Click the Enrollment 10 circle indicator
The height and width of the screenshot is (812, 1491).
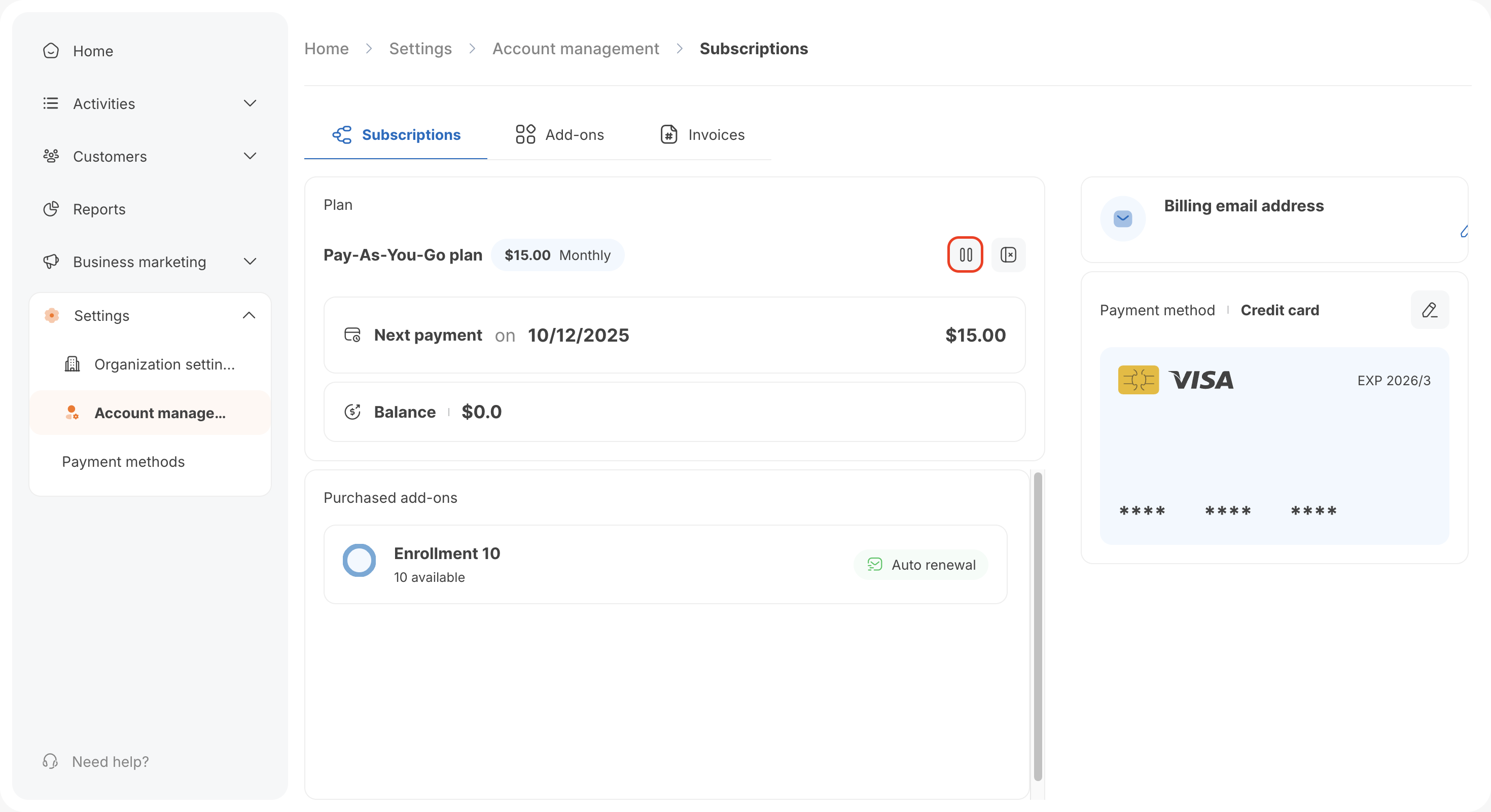click(x=359, y=560)
